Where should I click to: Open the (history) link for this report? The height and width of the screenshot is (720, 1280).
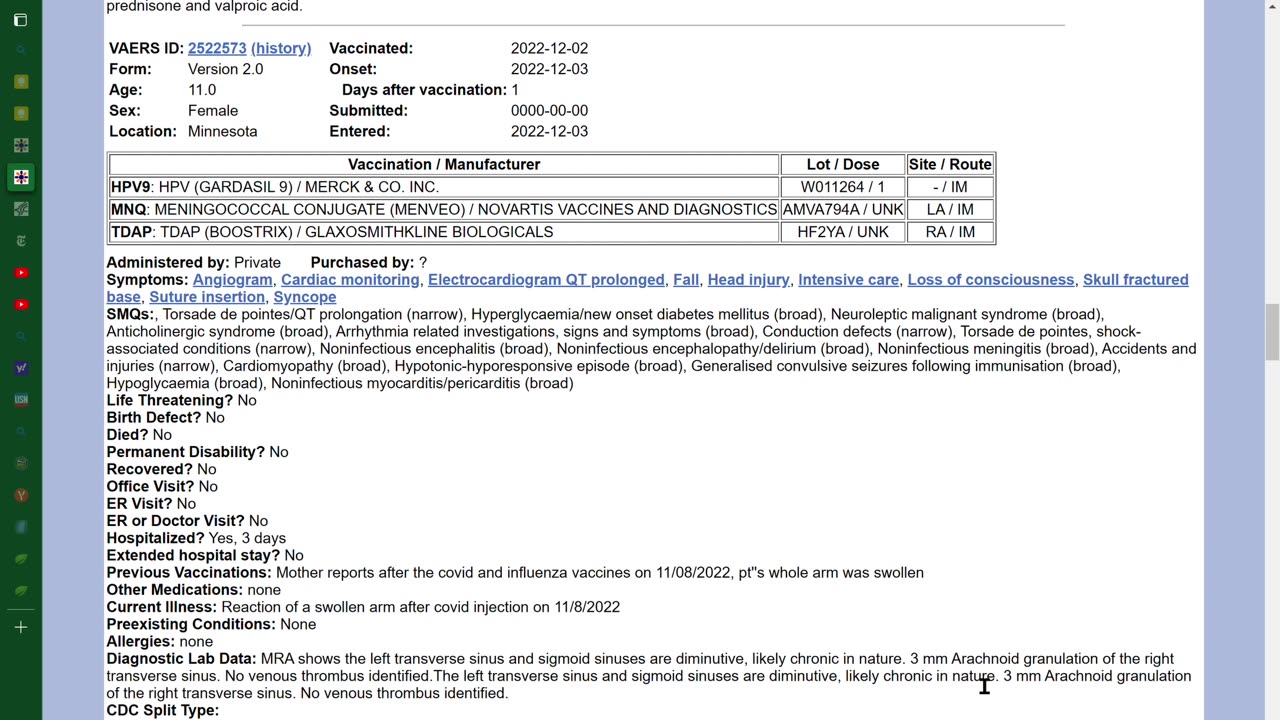pos(281,48)
